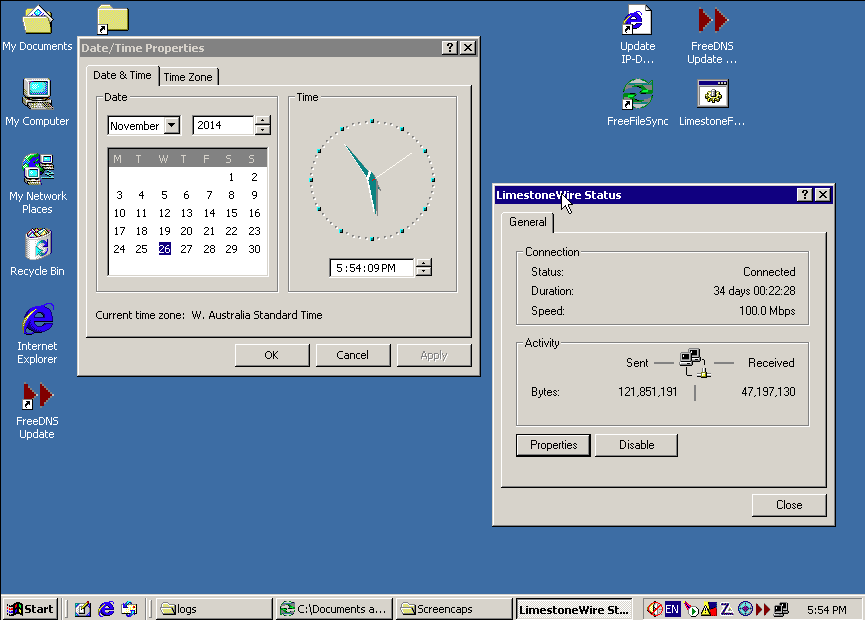Decrease the year with the down arrow
Image resolution: width=865 pixels, height=620 pixels.
pyautogui.click(x=263, y=130)
